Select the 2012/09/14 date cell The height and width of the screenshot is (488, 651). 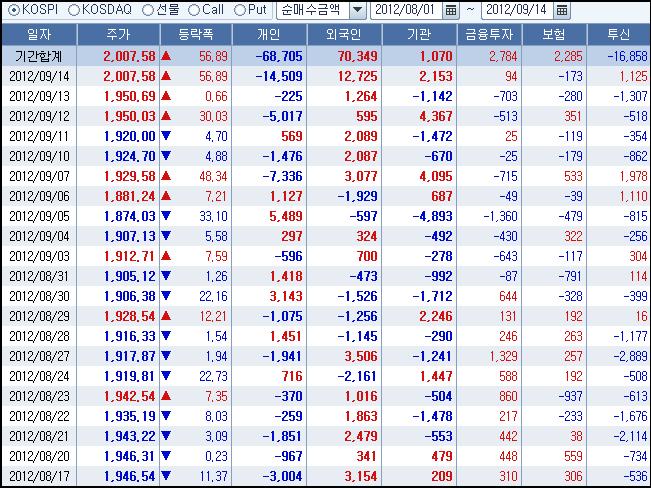click(39, 76)
